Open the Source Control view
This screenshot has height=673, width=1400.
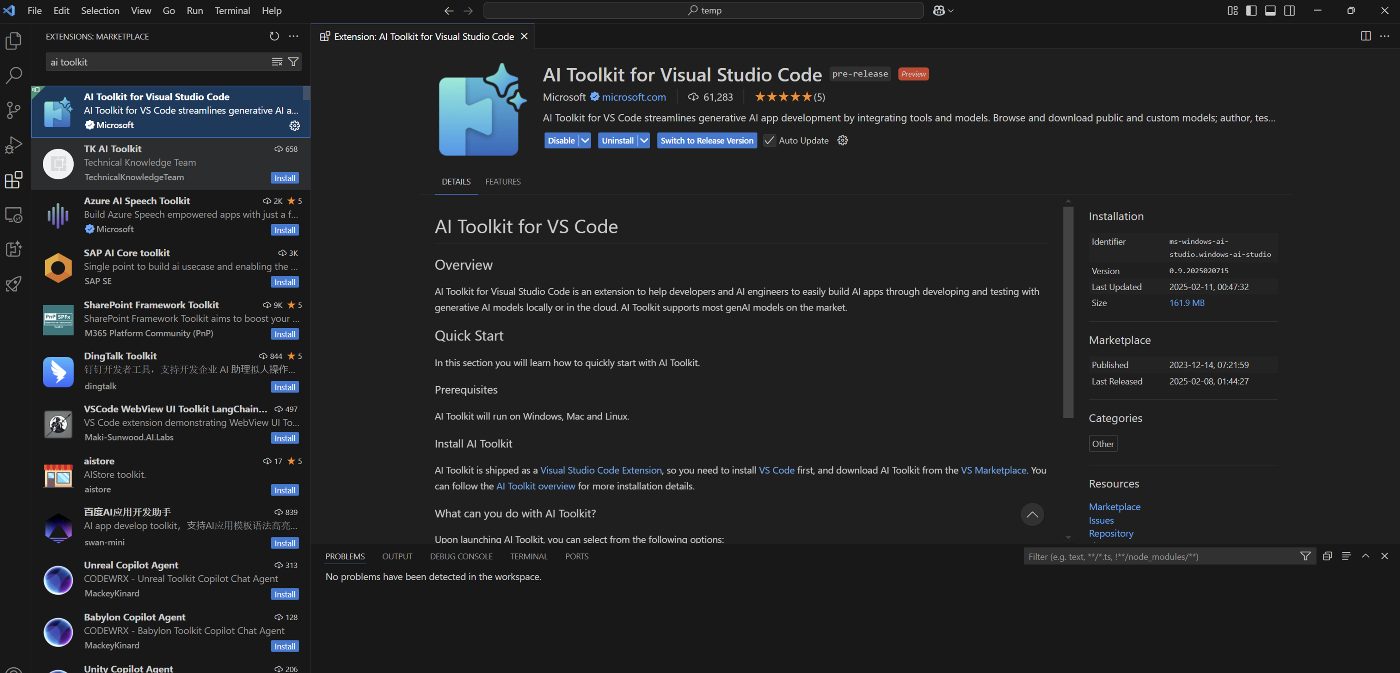pos(14,110)
